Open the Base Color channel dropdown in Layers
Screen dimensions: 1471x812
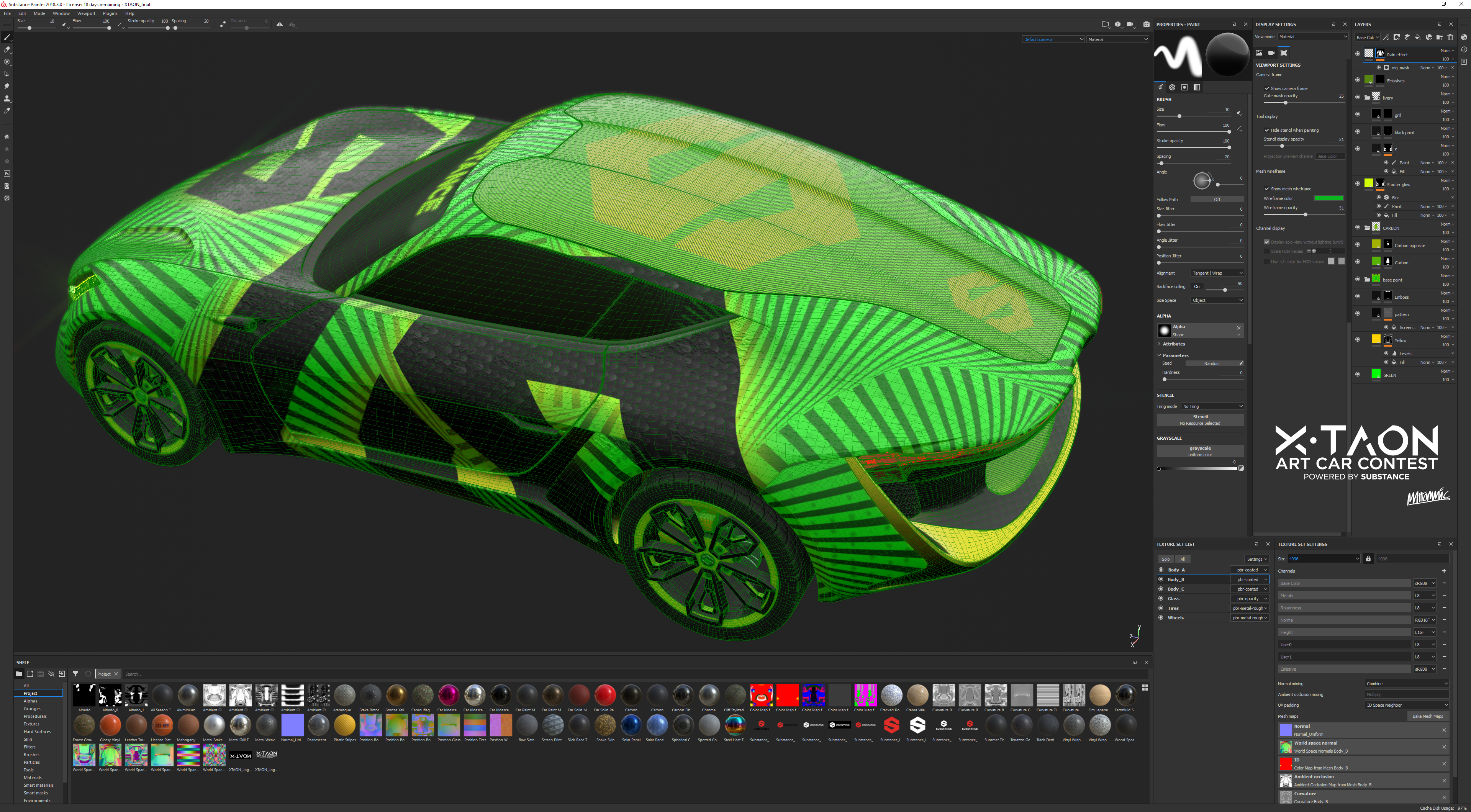click(x=1368, y=38)
